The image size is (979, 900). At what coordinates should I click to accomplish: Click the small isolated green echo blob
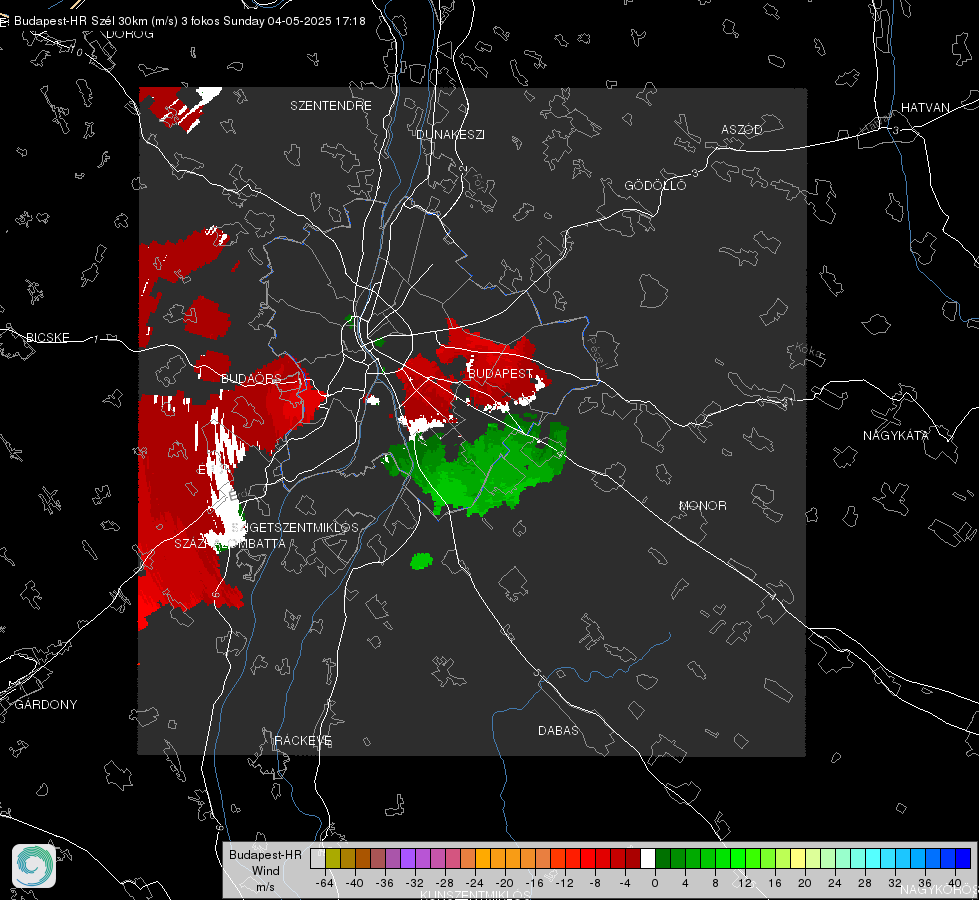click(421, 561)
